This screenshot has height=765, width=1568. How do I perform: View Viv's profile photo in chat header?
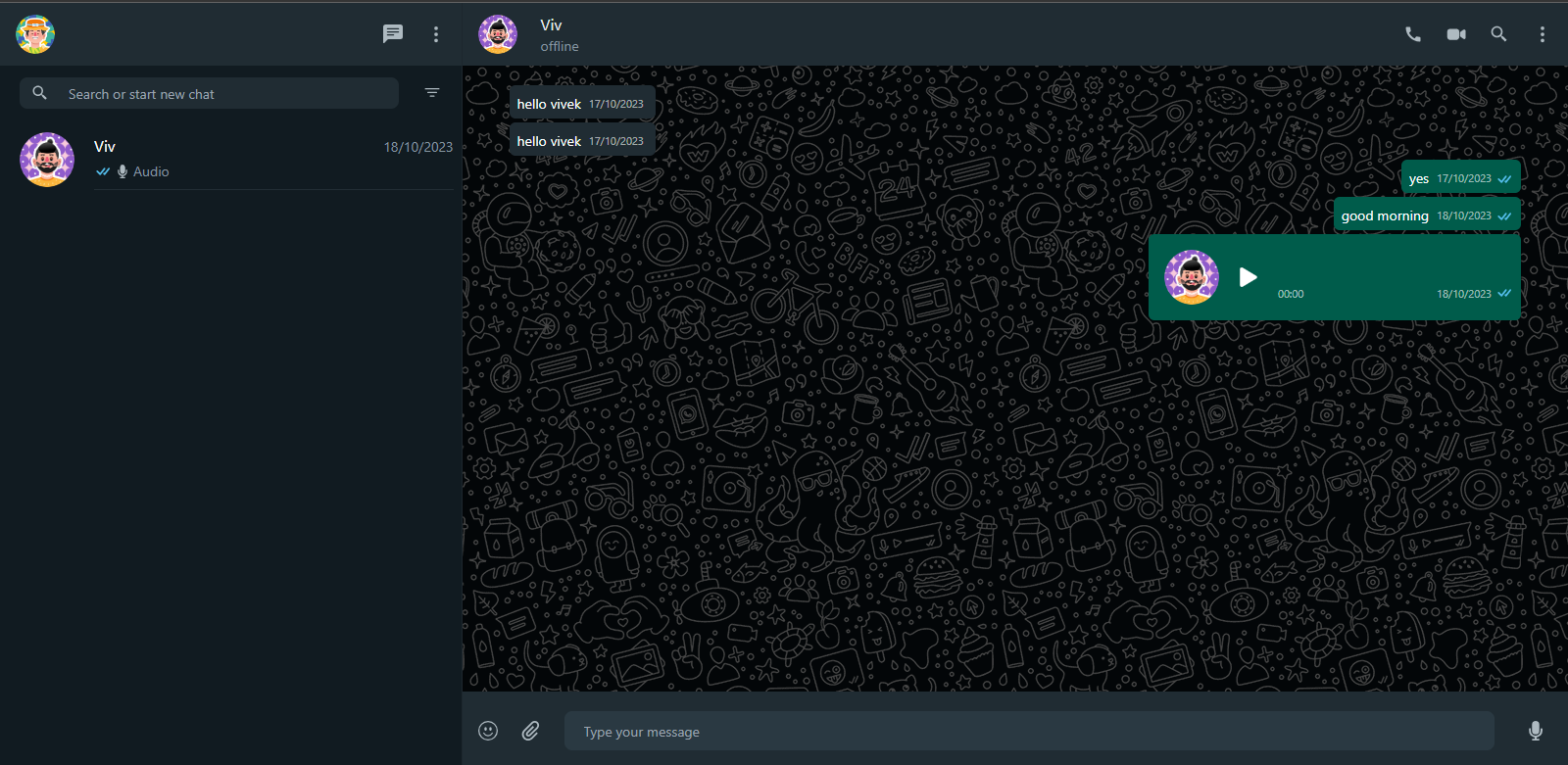point(498,34)
